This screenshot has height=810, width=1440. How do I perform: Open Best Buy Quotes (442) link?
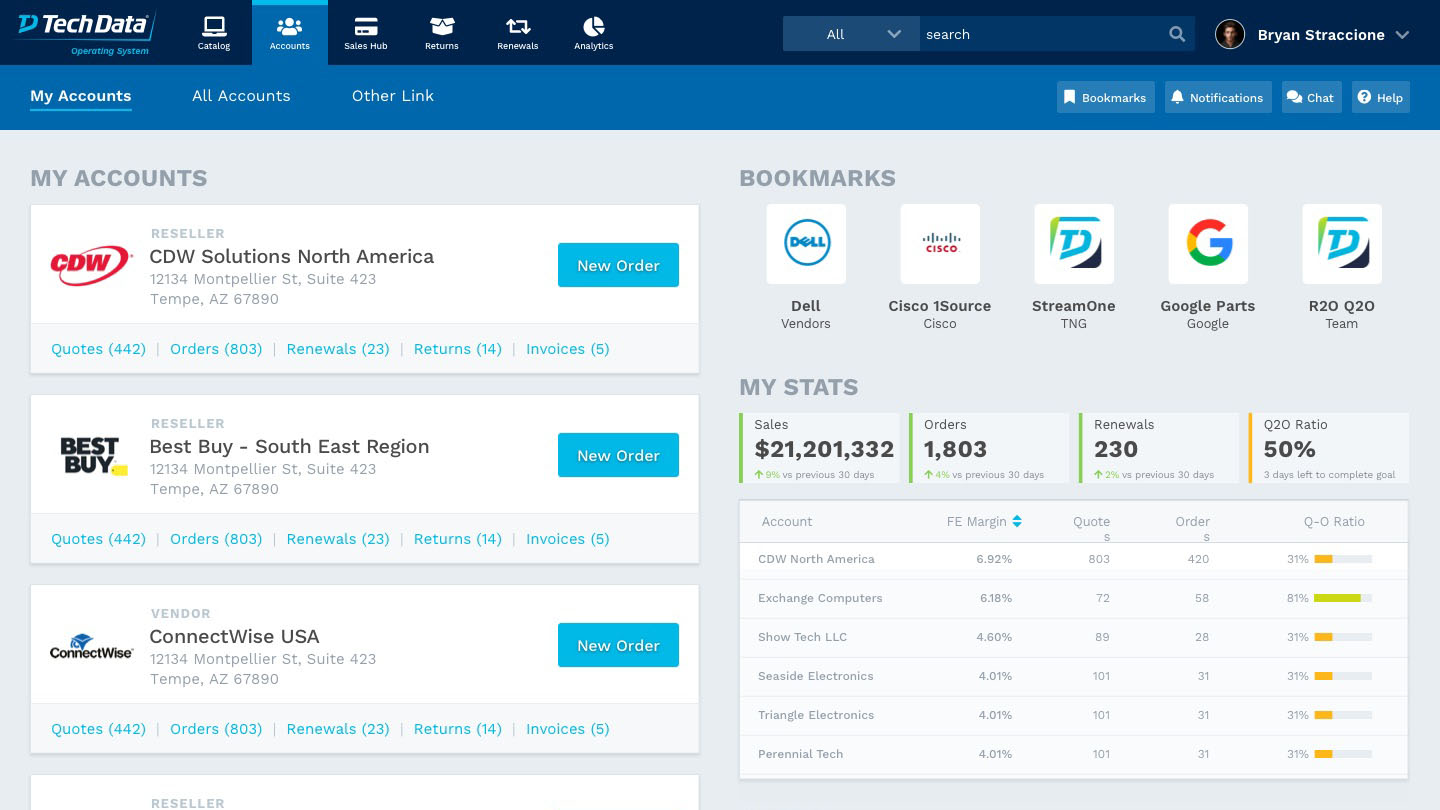[98, 539]
